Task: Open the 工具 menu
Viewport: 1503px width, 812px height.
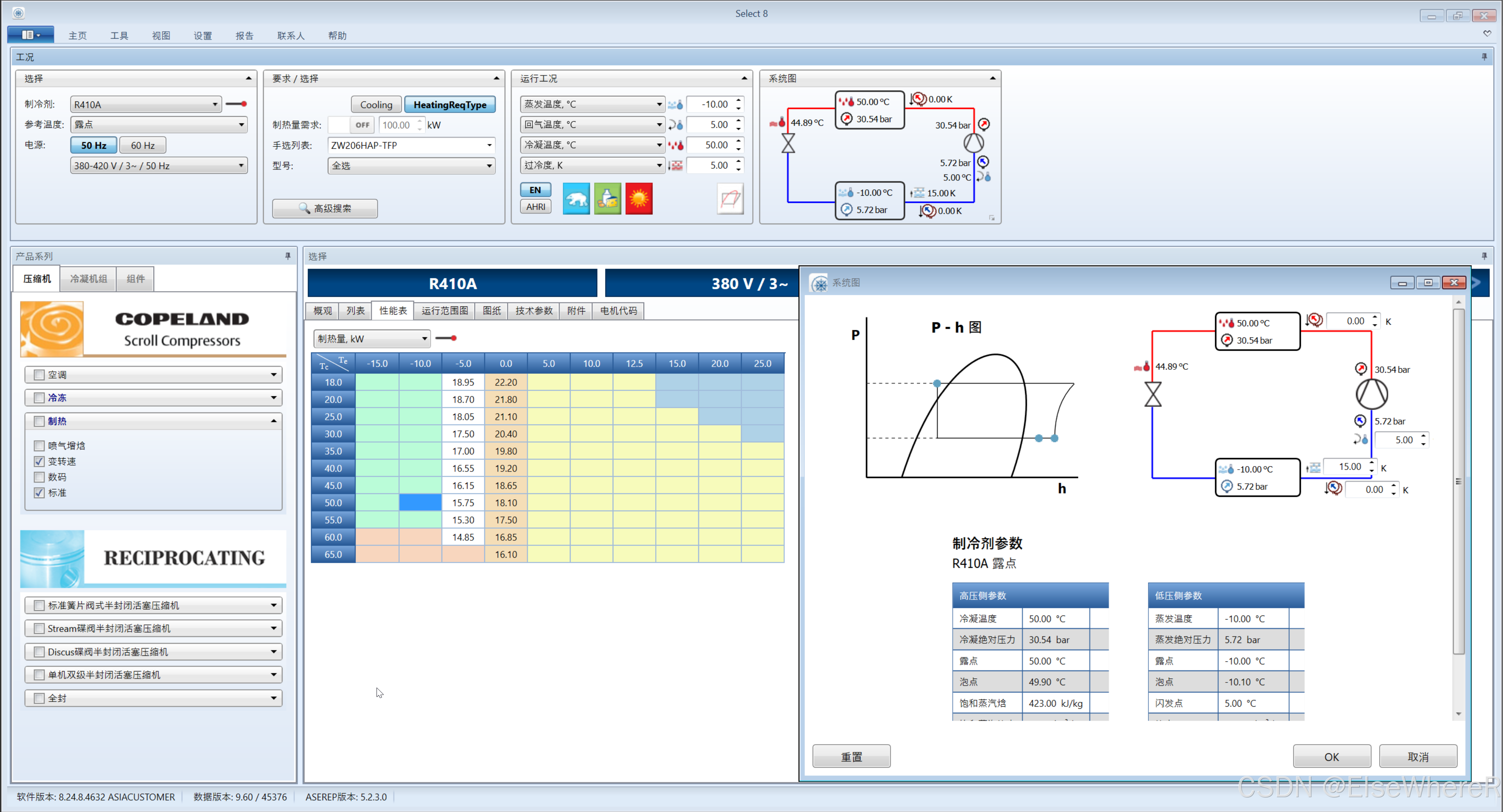Action: (119, 36)
